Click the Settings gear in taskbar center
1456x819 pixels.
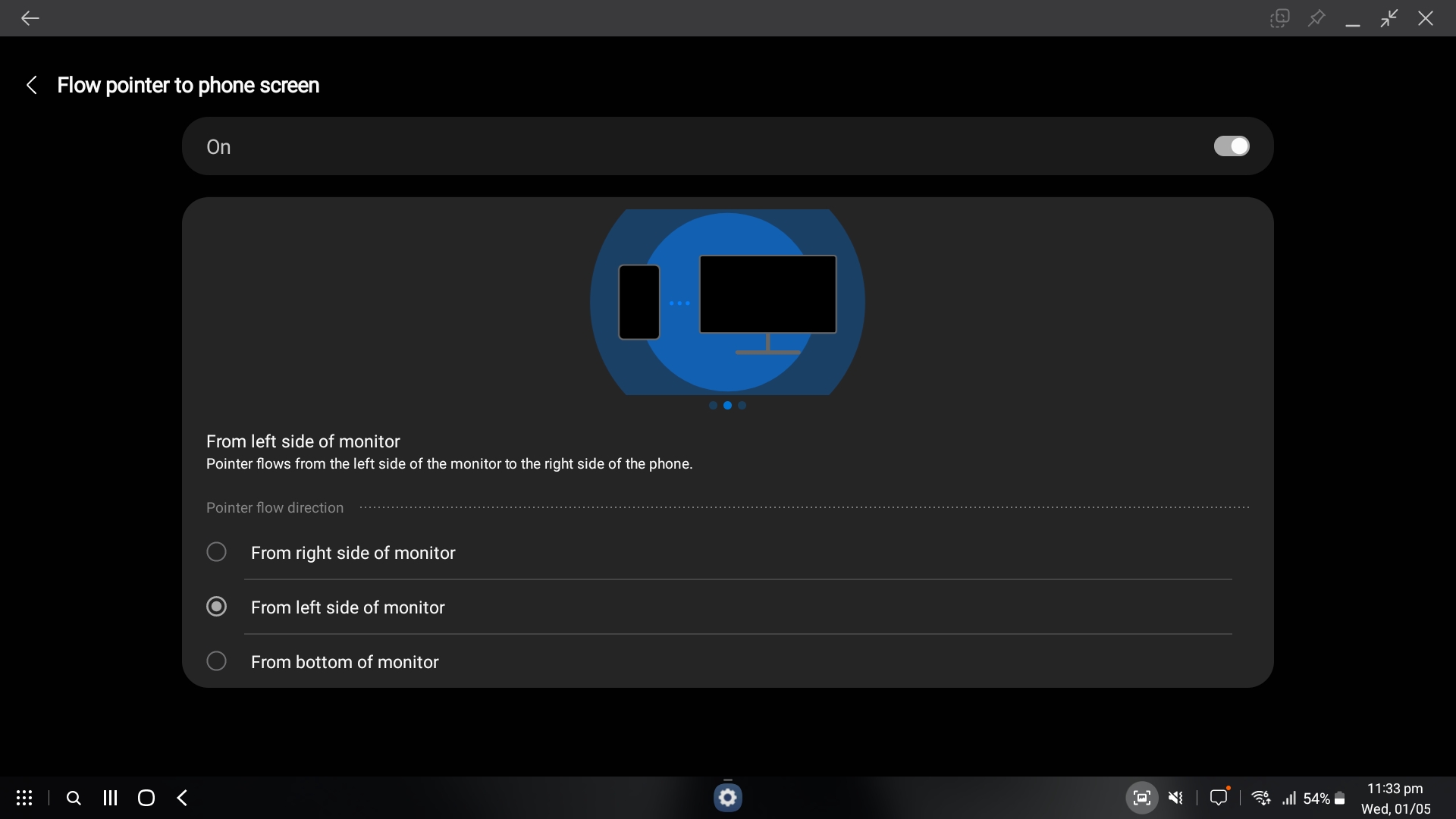[x=727, y=798]
